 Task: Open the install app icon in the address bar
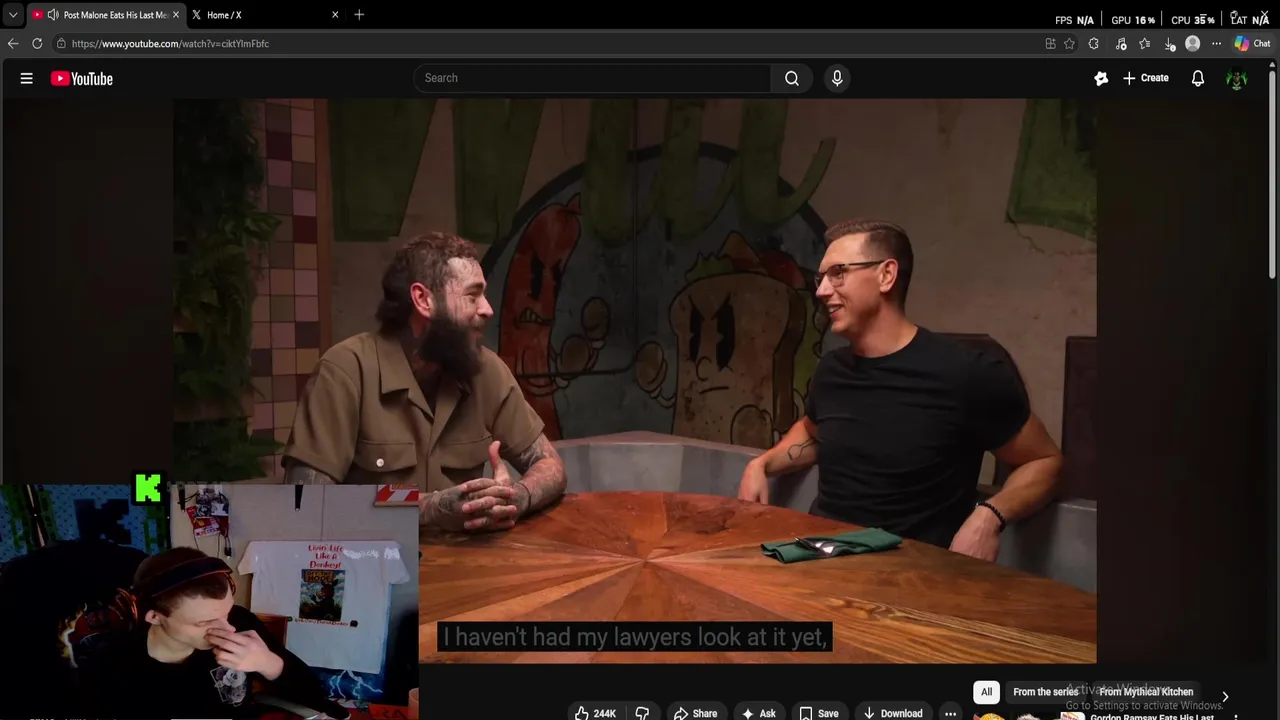[x=1050, y=44]
